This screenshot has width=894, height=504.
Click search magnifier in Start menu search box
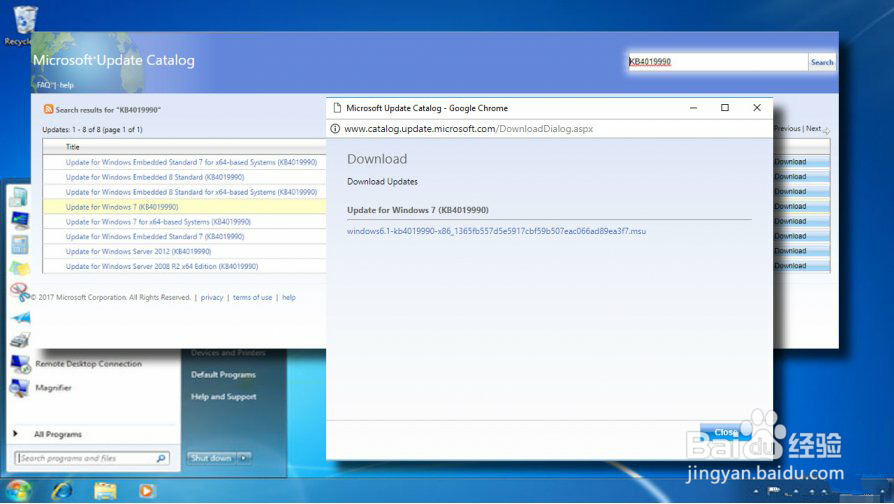(x=161, y=458)
